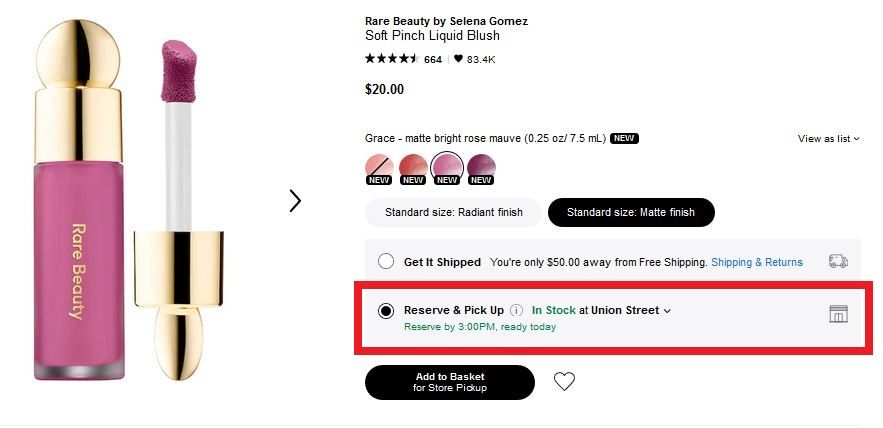The width and height of the screenshot is (883, 428).
Task: Pick the coral red shade swatch
Action: tap(413, 166)
